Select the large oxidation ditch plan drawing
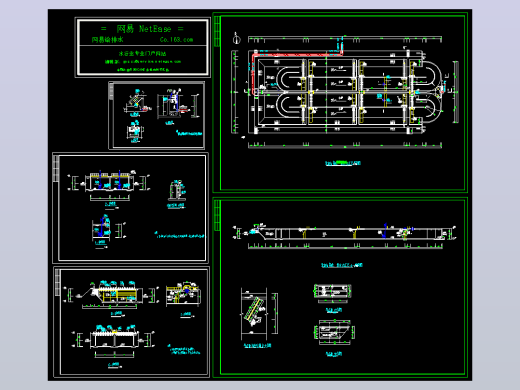520x390 pixels. point(345,91)
